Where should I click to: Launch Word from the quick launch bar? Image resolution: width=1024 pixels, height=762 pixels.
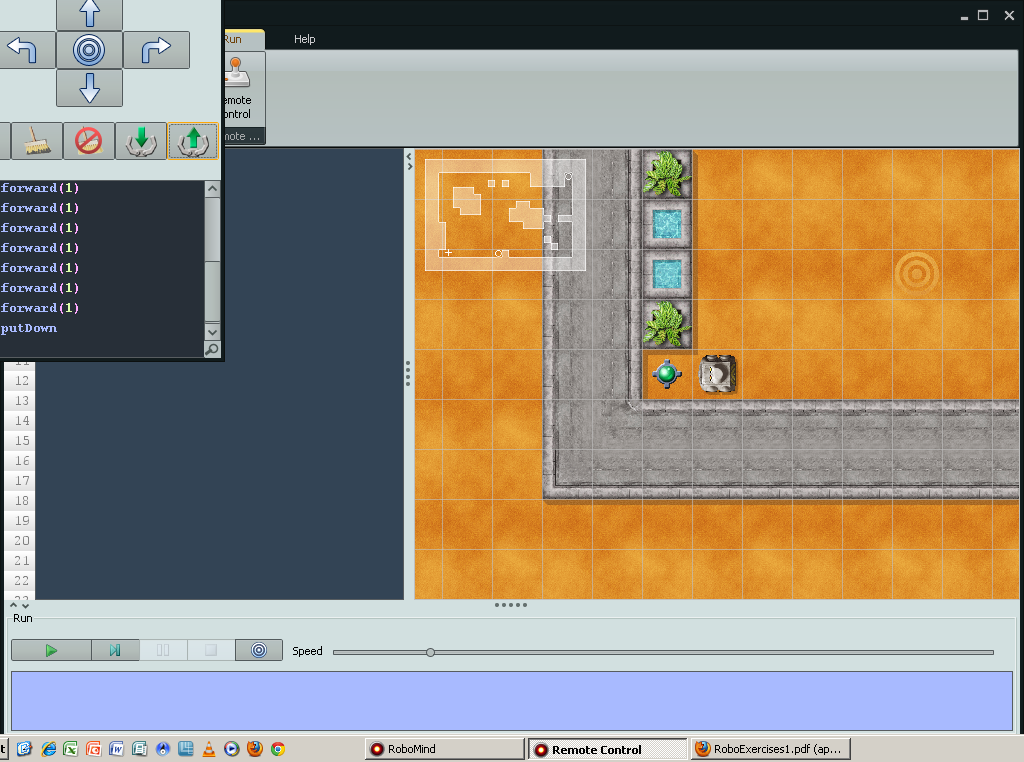click(x=116, y=749)
